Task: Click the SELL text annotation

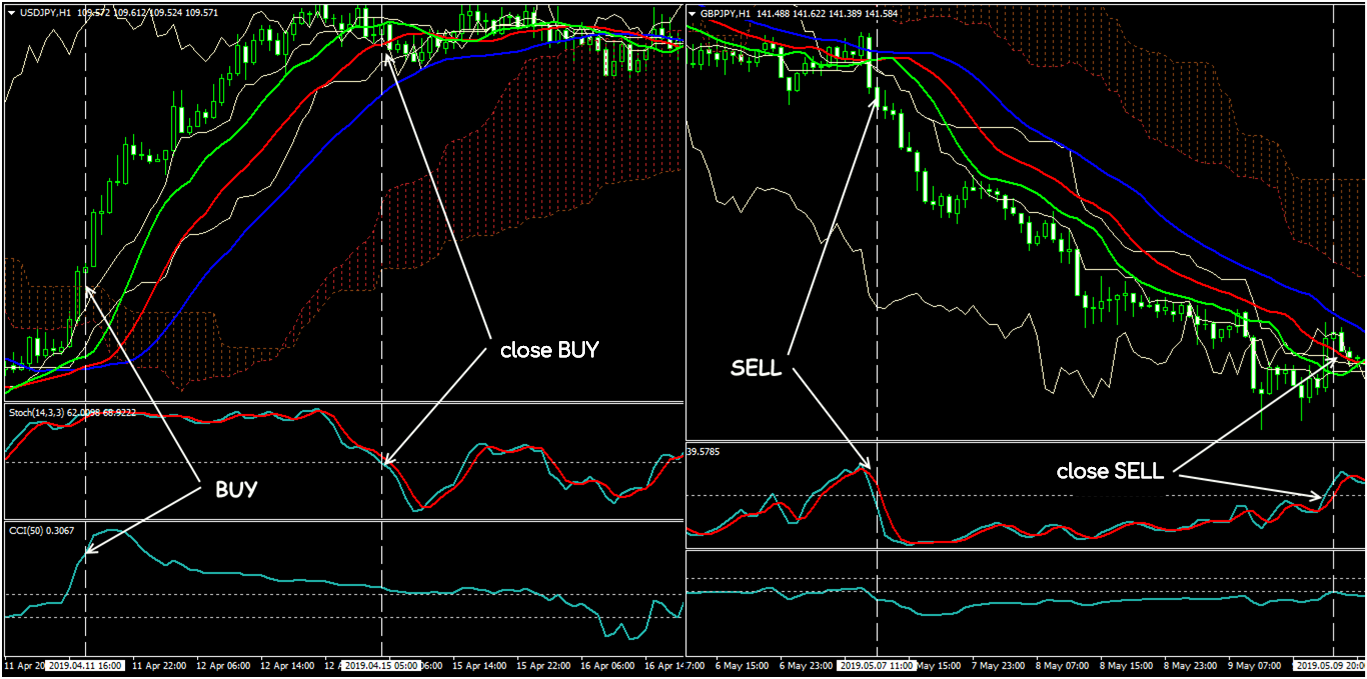Action: (756, 367)
